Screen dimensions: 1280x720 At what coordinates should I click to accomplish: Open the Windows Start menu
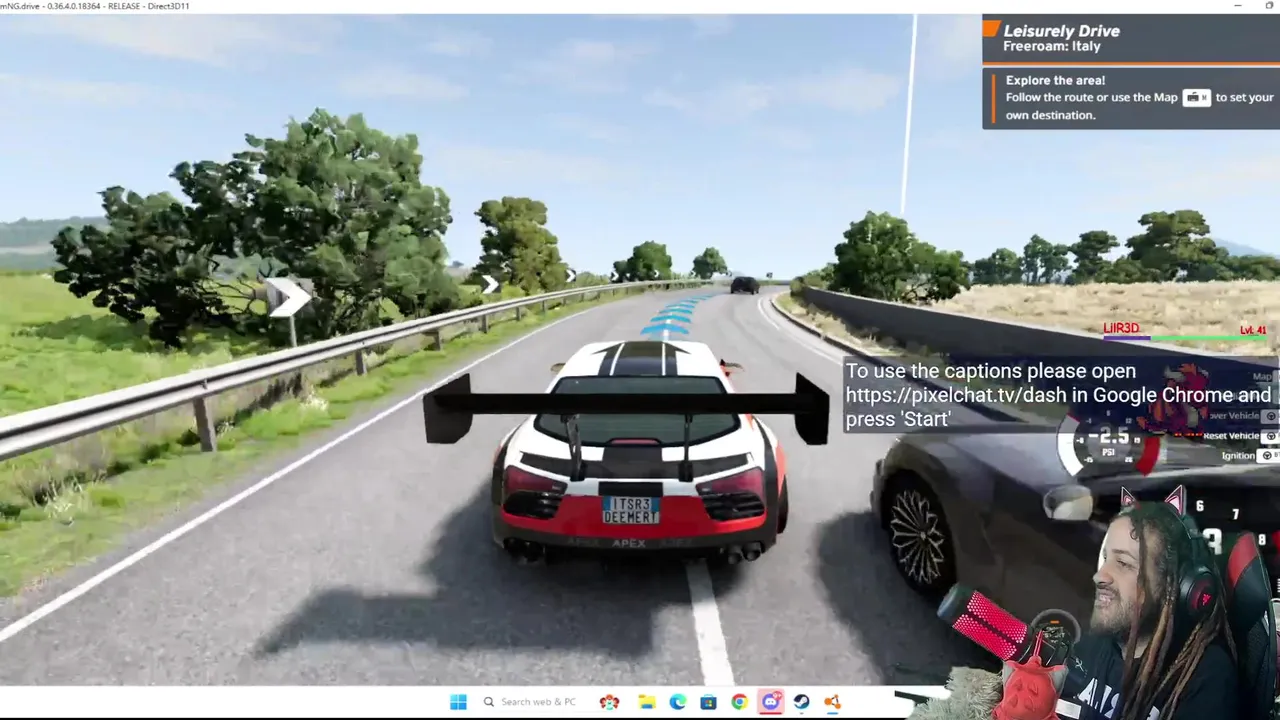(458, 702)
